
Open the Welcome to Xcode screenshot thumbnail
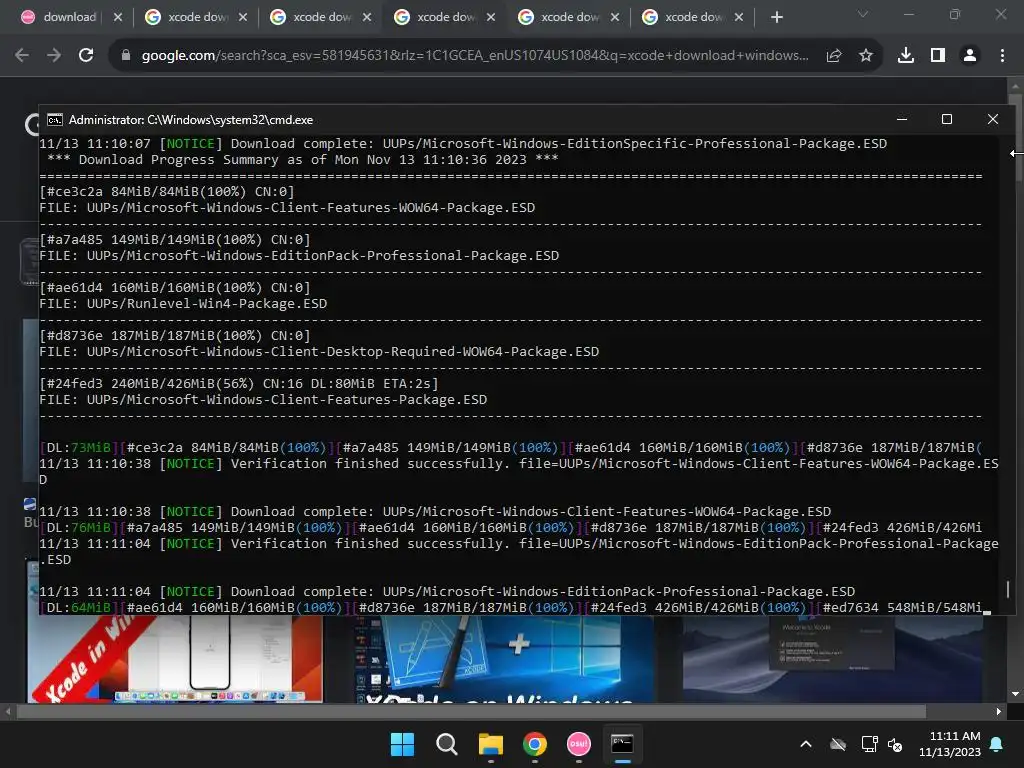tap(833, 659)
